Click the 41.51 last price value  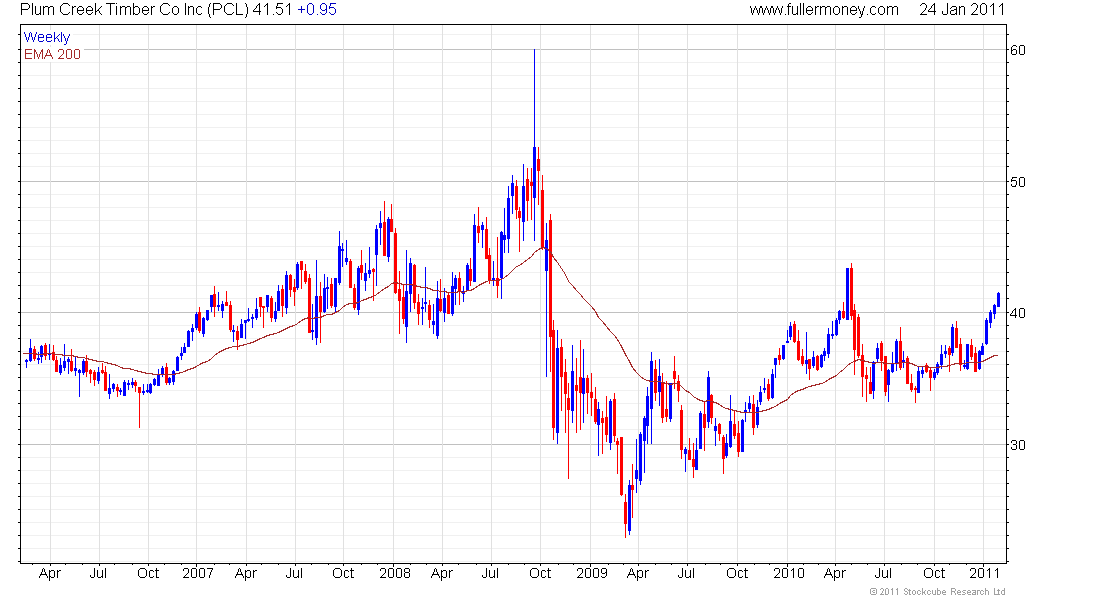[273, 10]
